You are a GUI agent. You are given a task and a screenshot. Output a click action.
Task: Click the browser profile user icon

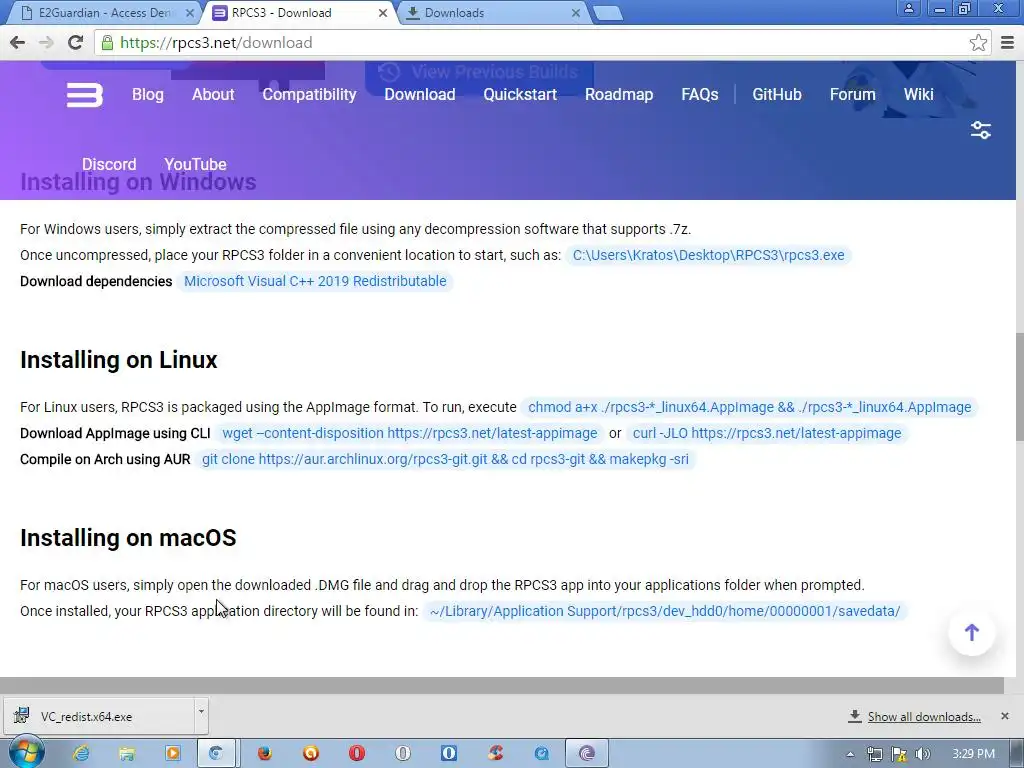click(908, 8)
